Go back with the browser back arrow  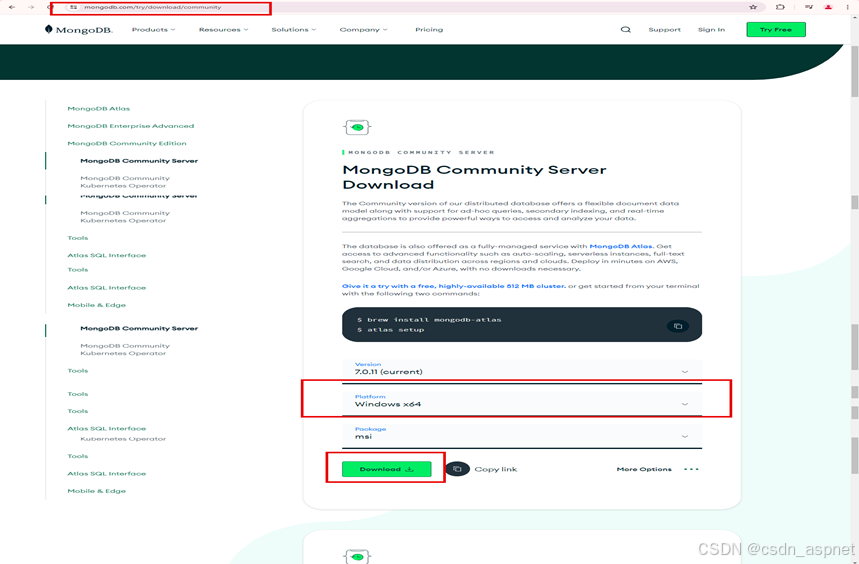point(12,7)
